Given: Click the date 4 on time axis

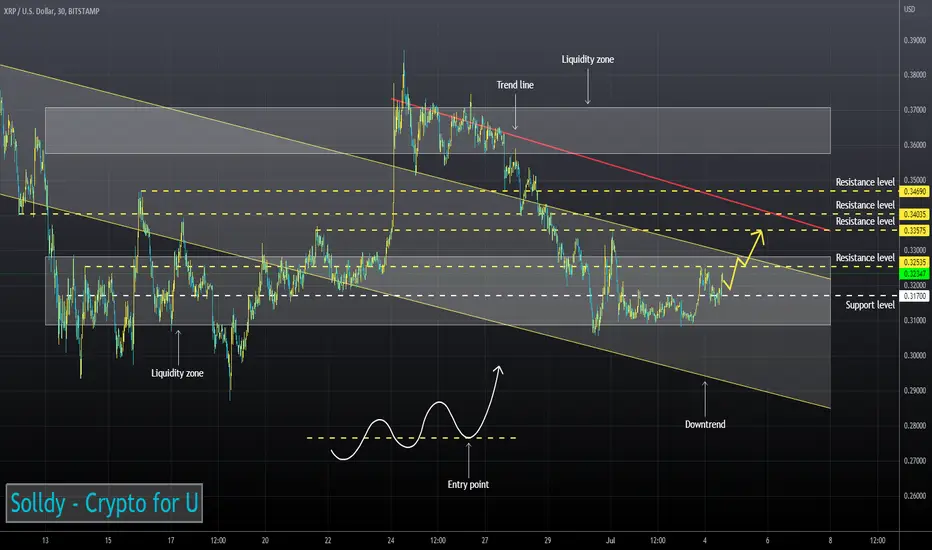Looking at the screenshot, I should pos(705,540).
